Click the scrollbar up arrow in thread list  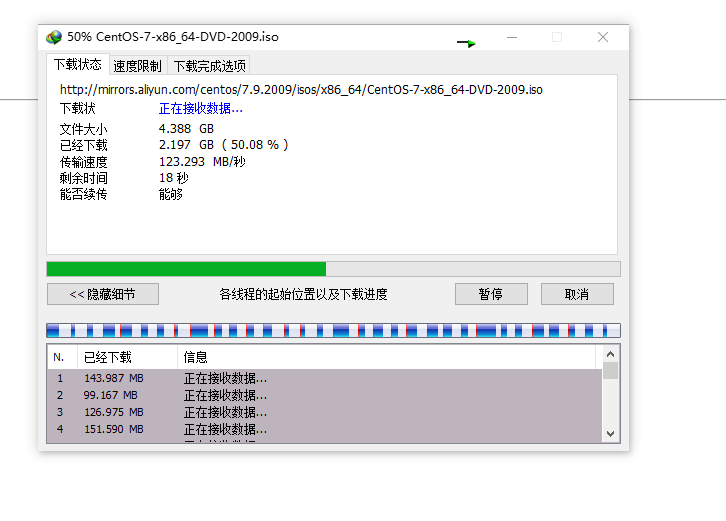coord(611,354)
